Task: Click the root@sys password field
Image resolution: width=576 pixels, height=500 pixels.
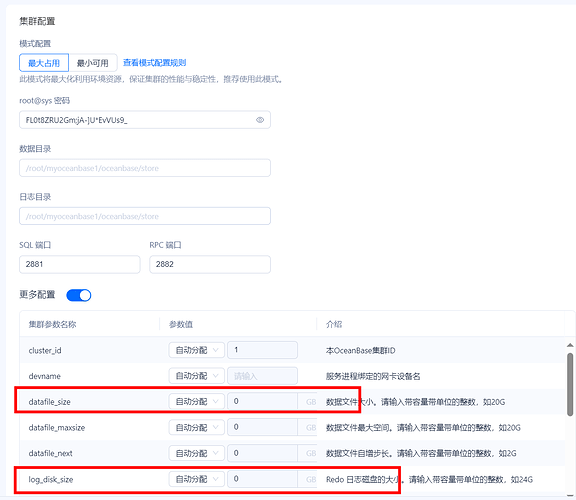Action: coord(145,120)
